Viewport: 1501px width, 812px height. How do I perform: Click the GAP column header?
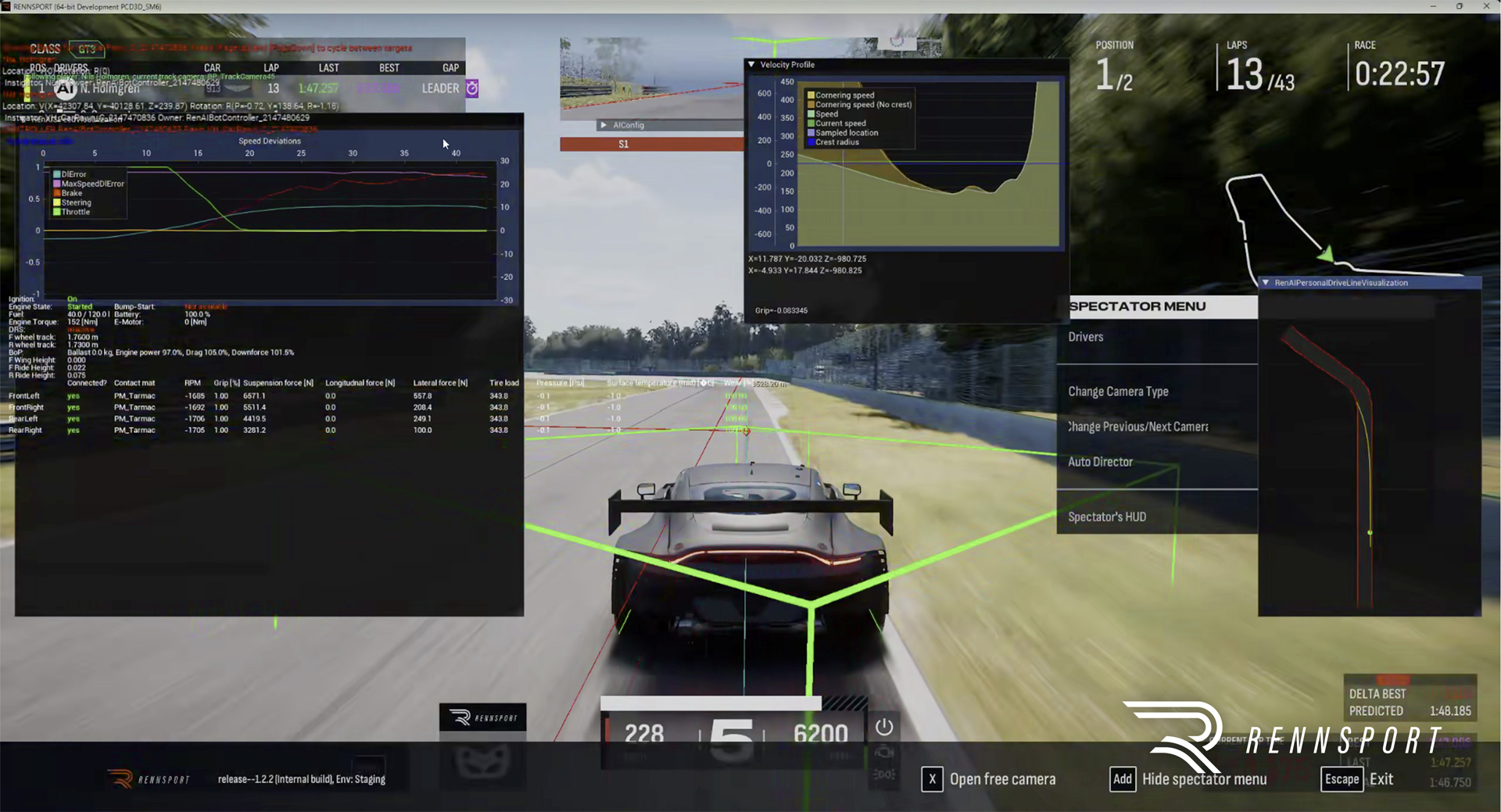[451, 68]
